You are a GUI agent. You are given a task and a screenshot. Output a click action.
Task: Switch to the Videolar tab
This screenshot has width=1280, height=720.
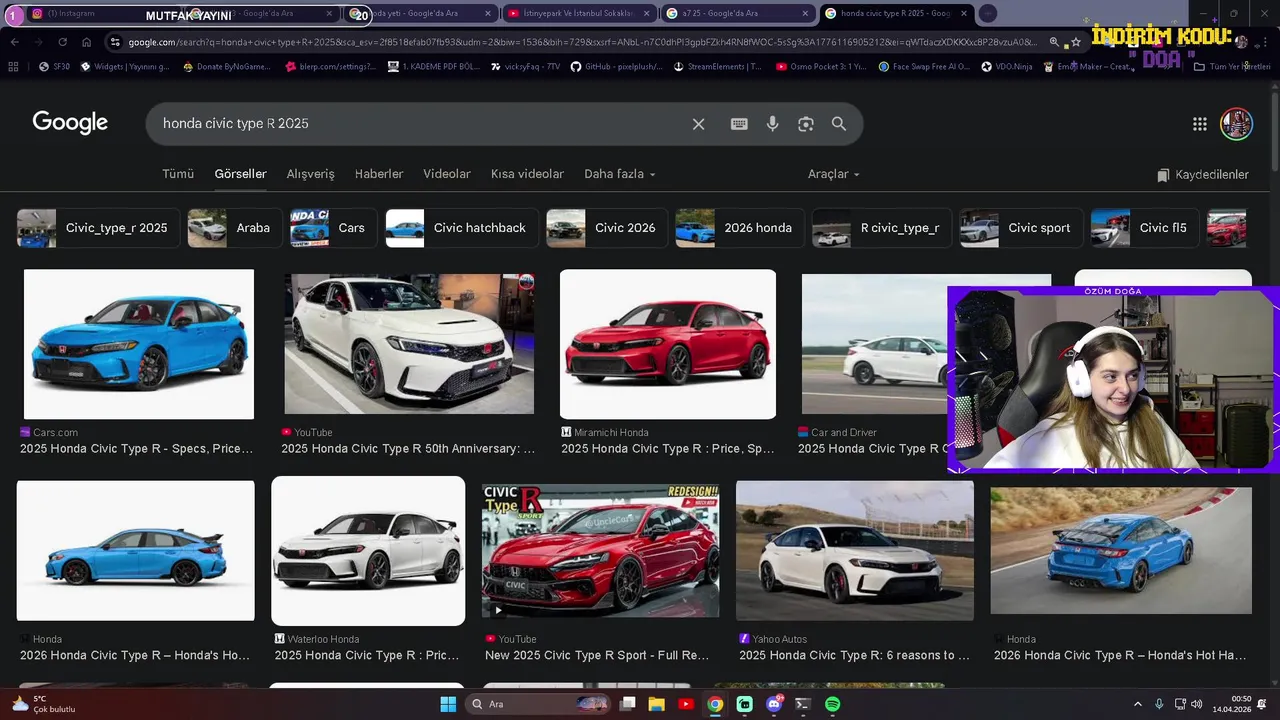pos(447,174)
